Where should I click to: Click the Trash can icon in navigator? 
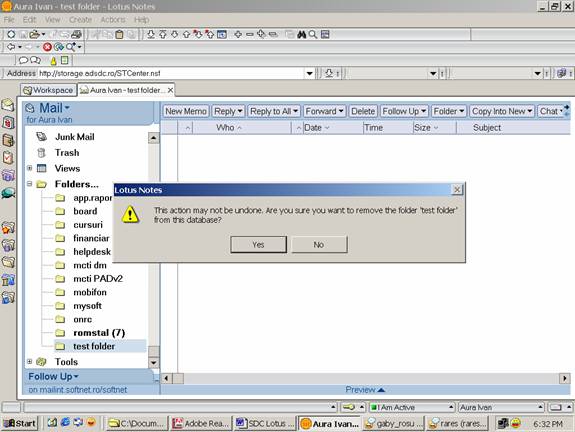pos(41,153)
